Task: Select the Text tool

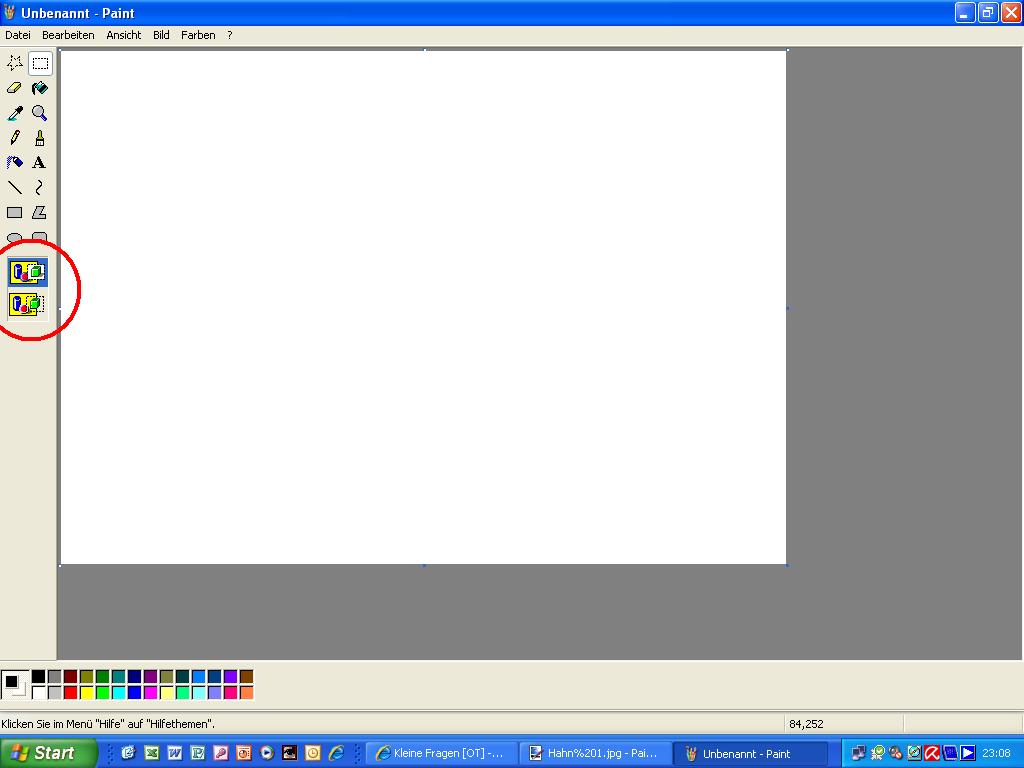Action: pos(40,163)
